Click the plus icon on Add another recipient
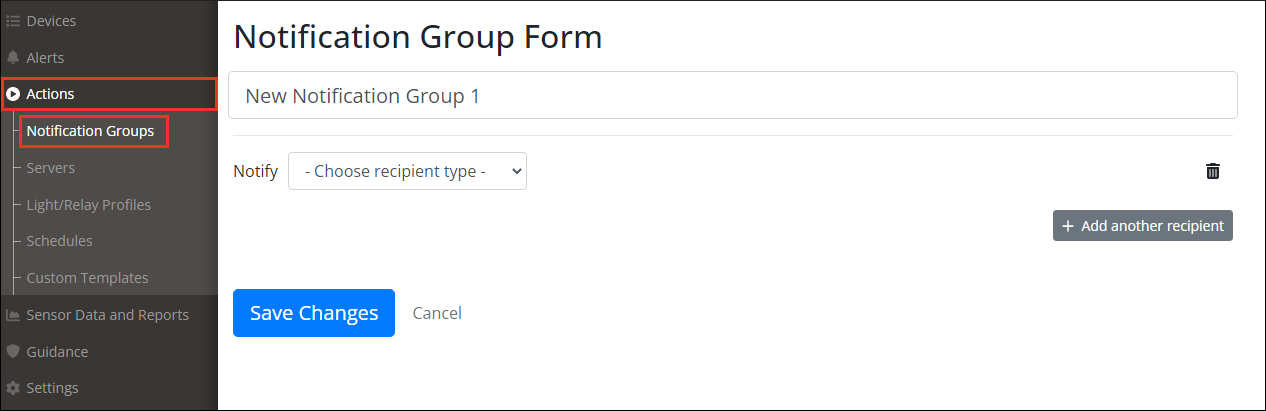1266x411 pixels. (1068, 226)
